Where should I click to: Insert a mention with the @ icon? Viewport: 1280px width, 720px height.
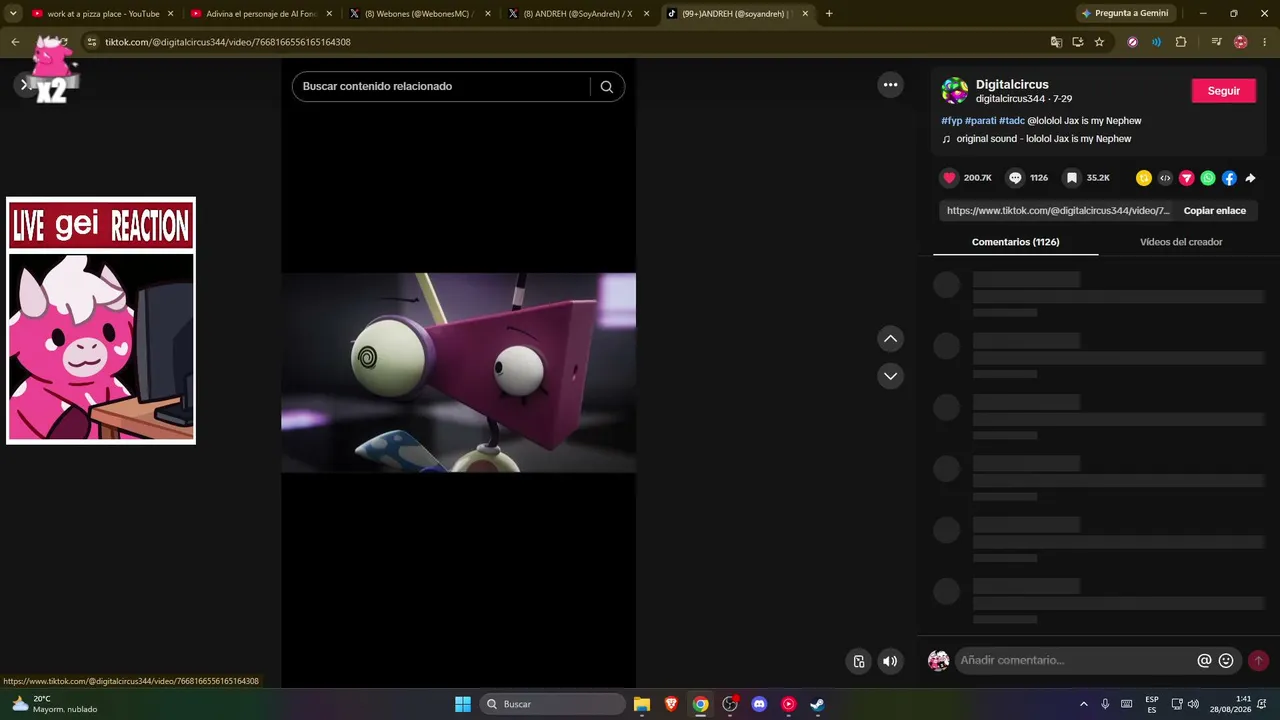click(1204, 660)
